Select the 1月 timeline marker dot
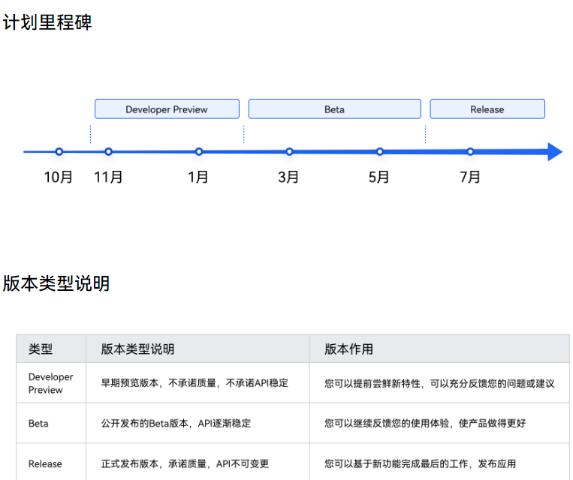Image resolution: width=573 pixels, height=480 pixels. pyautogui.click(x=199, y=152)
